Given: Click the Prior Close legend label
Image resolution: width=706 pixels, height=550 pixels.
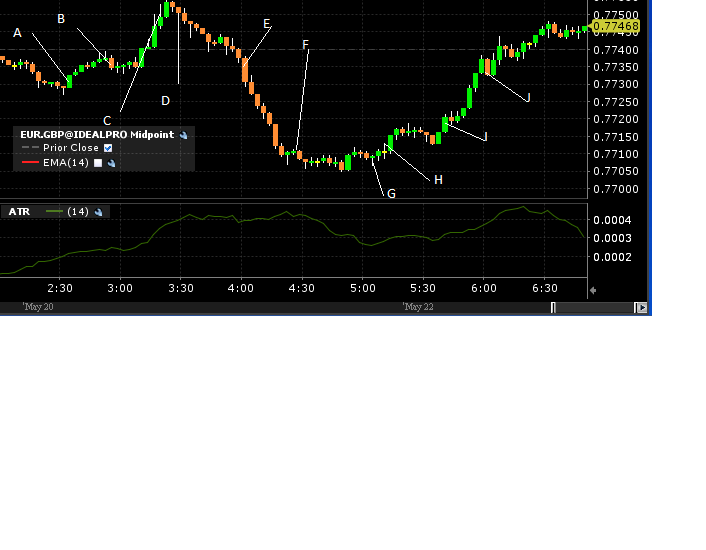Looking at the screenshot, I should click(x=71, y=148).
